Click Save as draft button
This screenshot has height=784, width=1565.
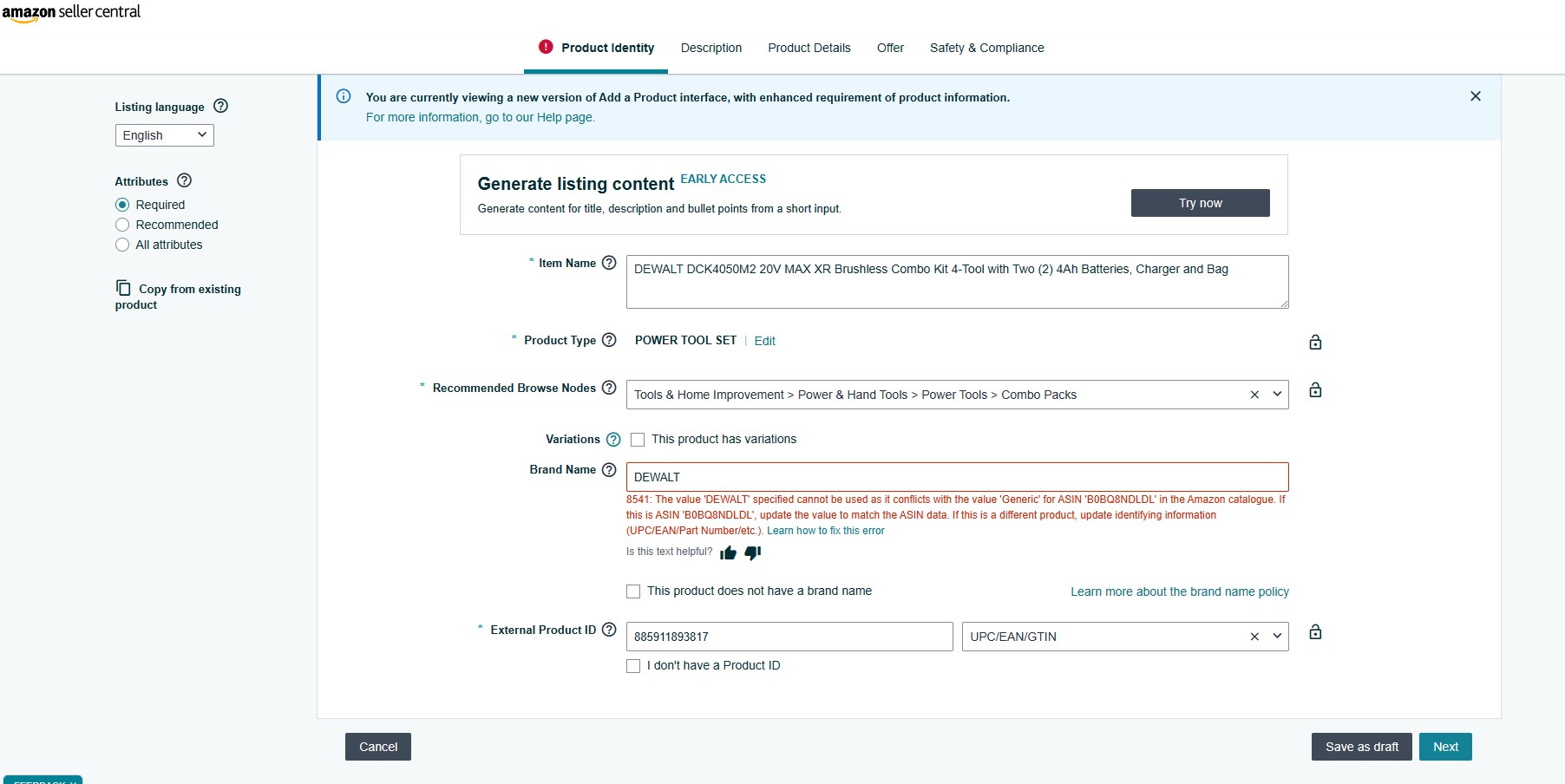(1362, 747)
